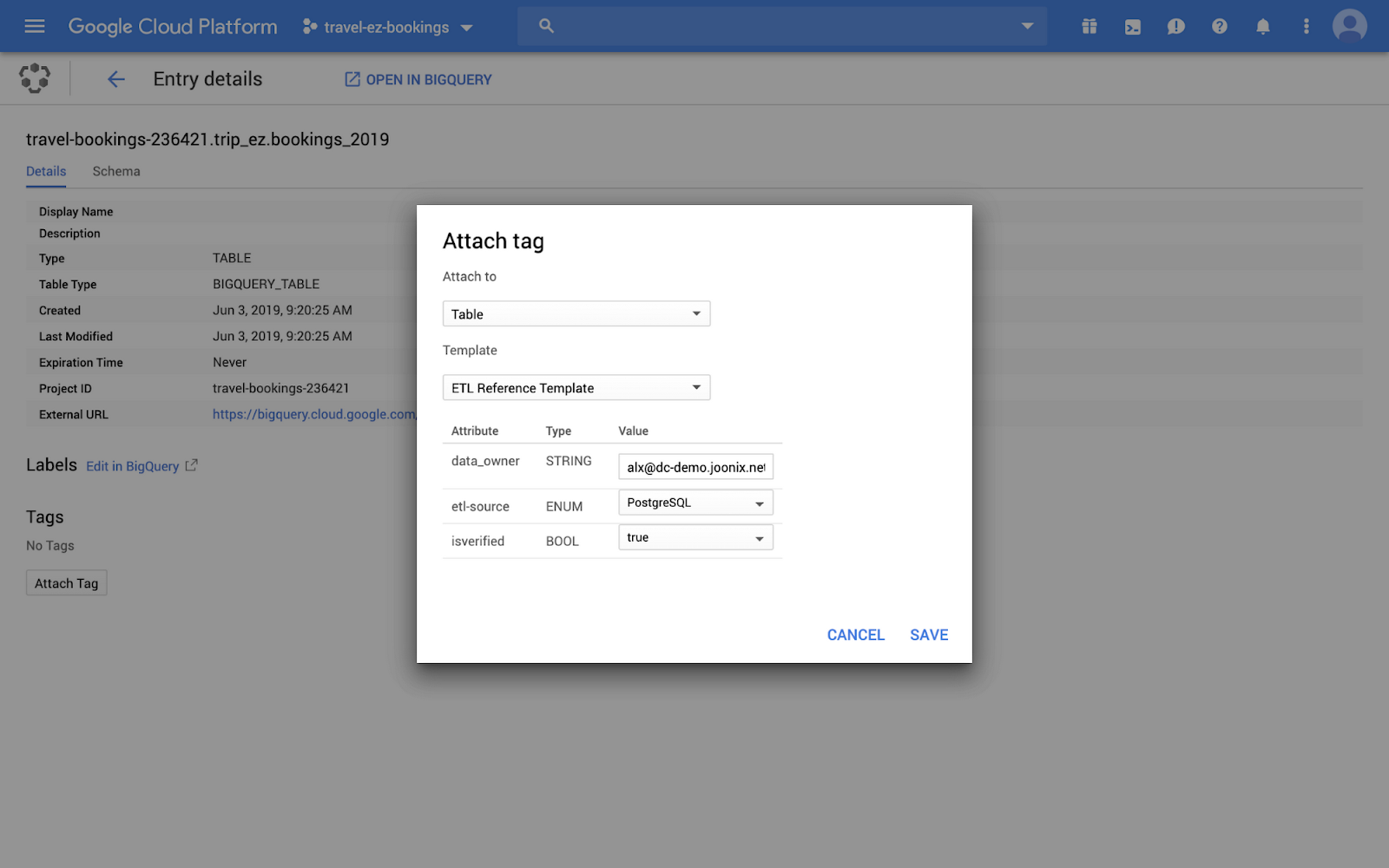1389x868 pixels.
Task: Open the Attach to Table dropdown
Action: pos(576,313)
